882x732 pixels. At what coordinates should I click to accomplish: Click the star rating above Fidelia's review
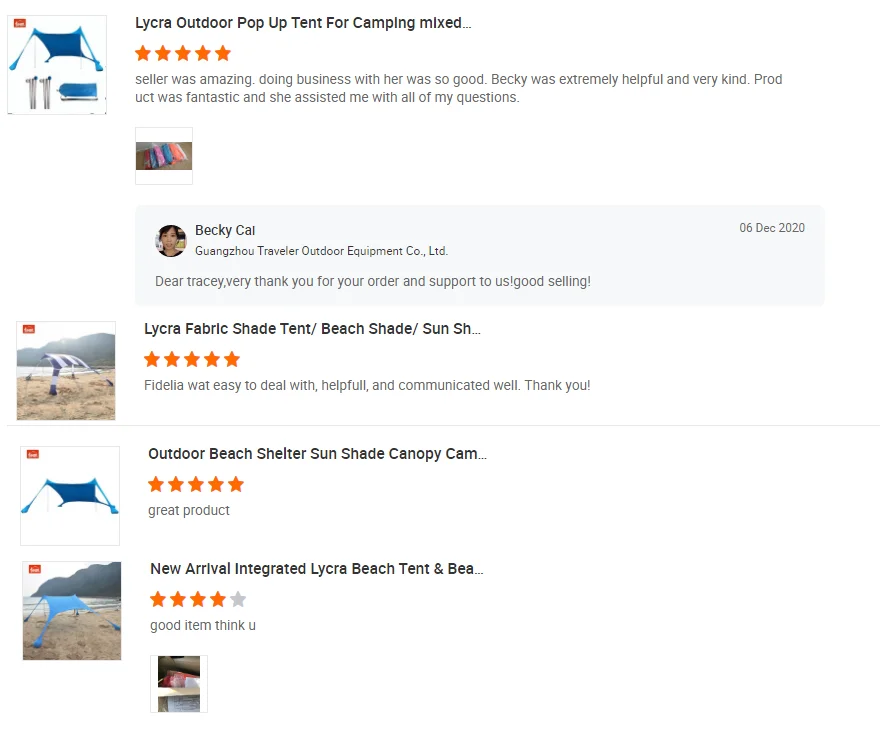(x=192, y=359)
